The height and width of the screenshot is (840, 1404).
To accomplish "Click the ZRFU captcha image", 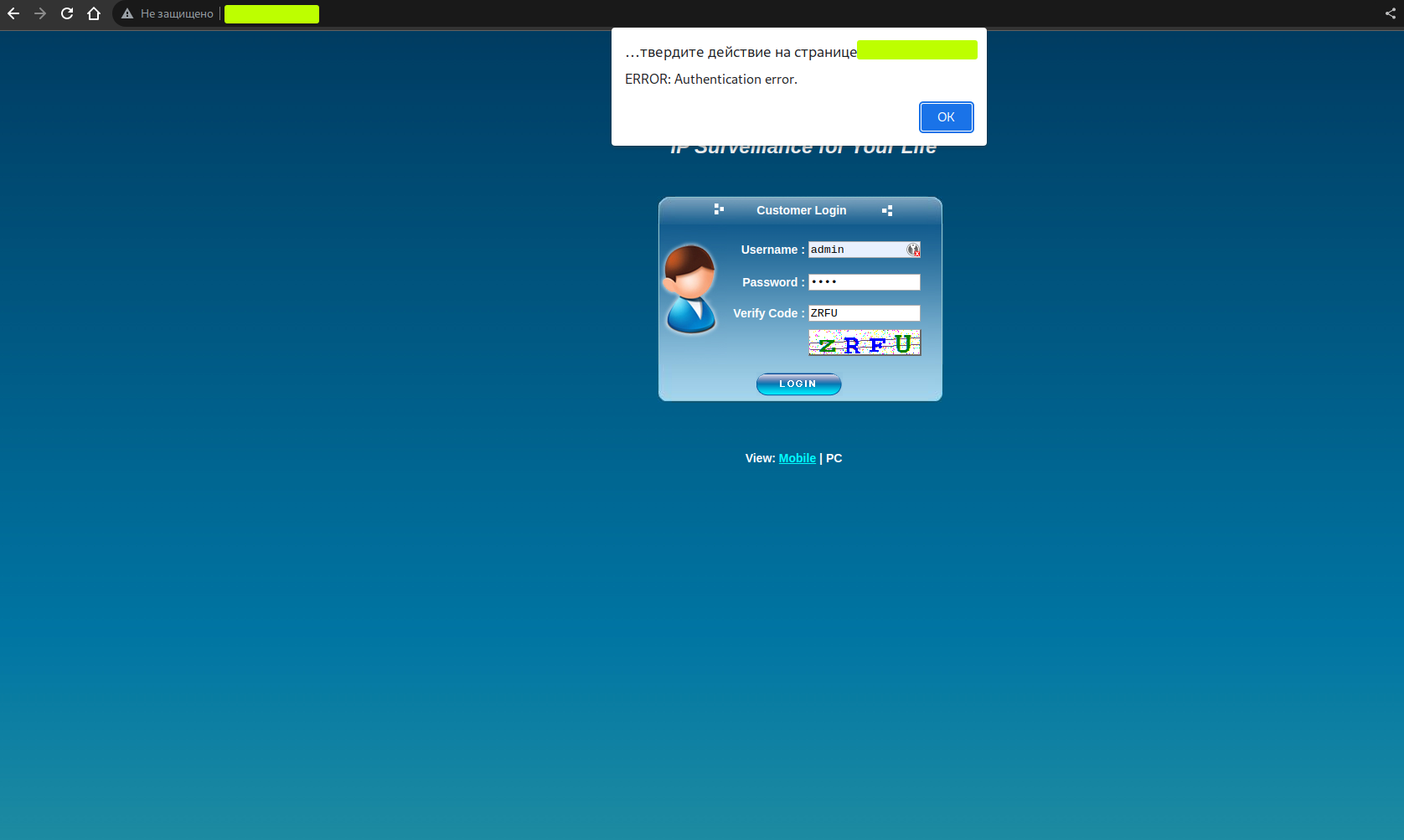I will [x=864, y=343].
